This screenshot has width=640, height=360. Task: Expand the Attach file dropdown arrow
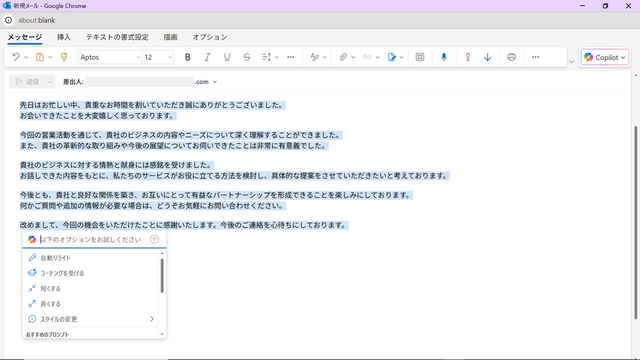(353, 57)
